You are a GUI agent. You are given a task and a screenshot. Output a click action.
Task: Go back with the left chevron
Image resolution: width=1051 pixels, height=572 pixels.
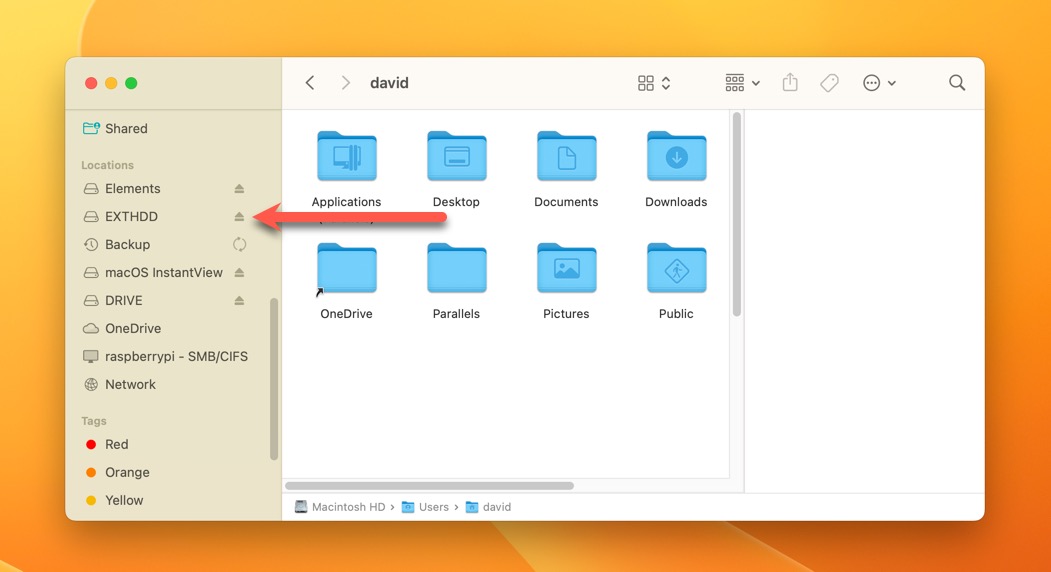310,82
